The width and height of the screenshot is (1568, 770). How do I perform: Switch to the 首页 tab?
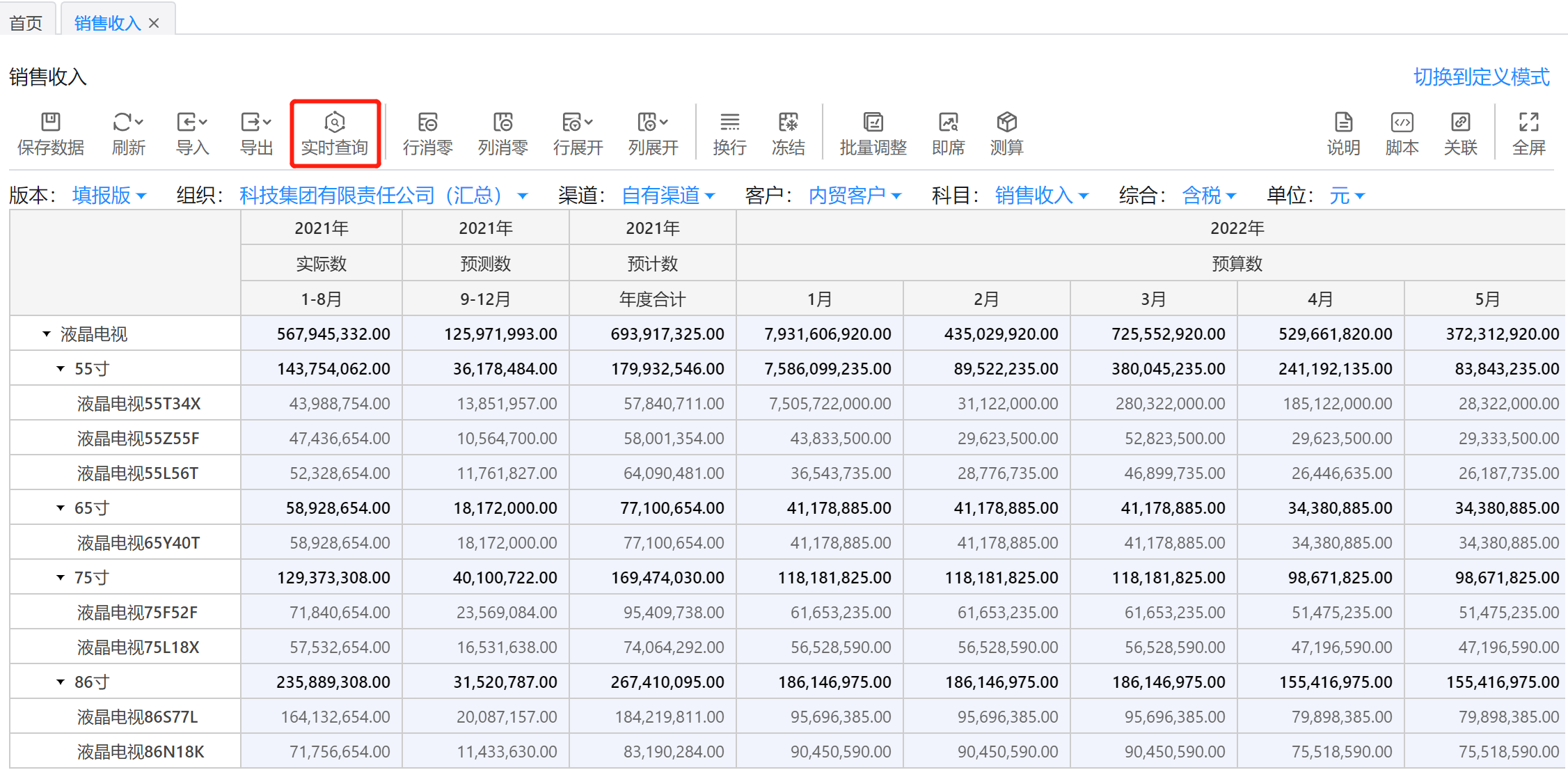[x=26, y=23]
